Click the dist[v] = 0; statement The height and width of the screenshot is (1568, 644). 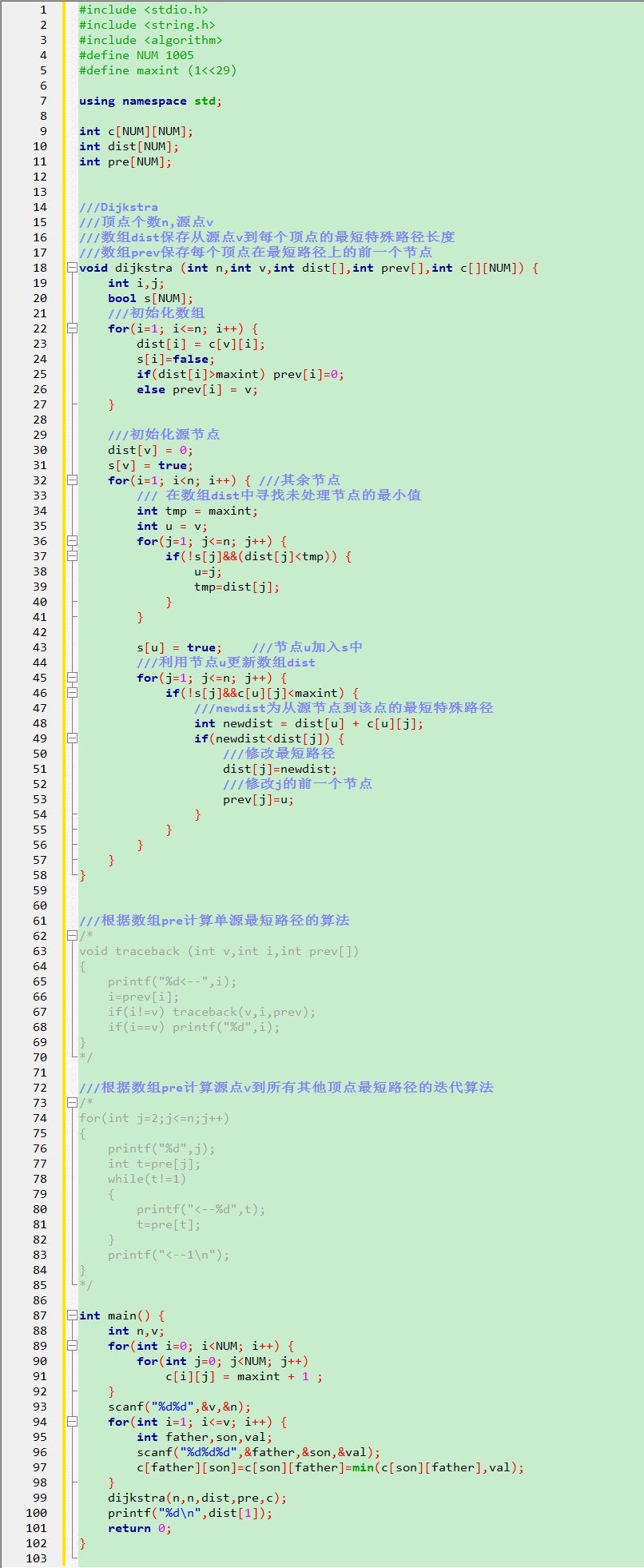[151, 450]
